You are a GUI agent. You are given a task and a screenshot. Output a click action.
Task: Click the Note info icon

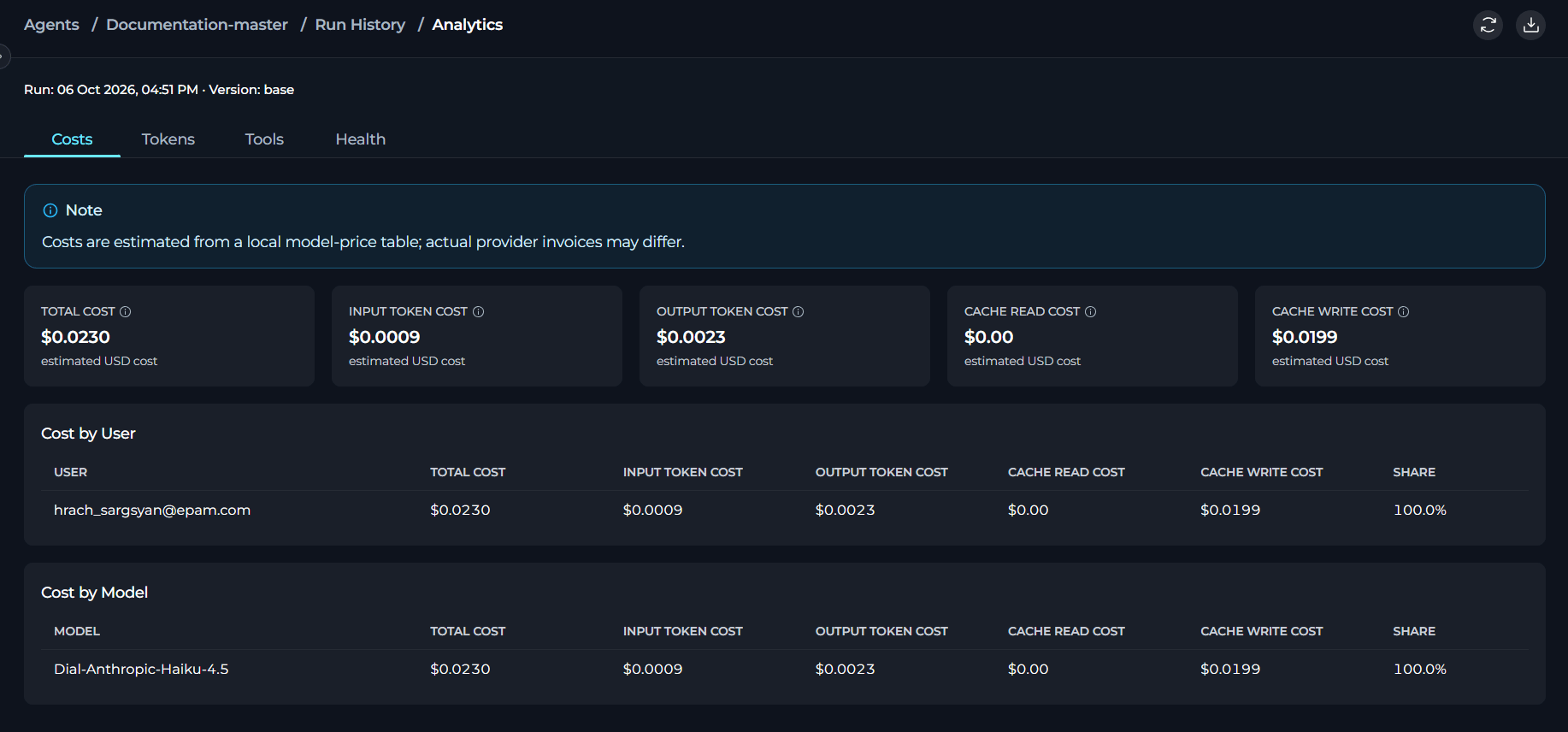tap(50, 210)
